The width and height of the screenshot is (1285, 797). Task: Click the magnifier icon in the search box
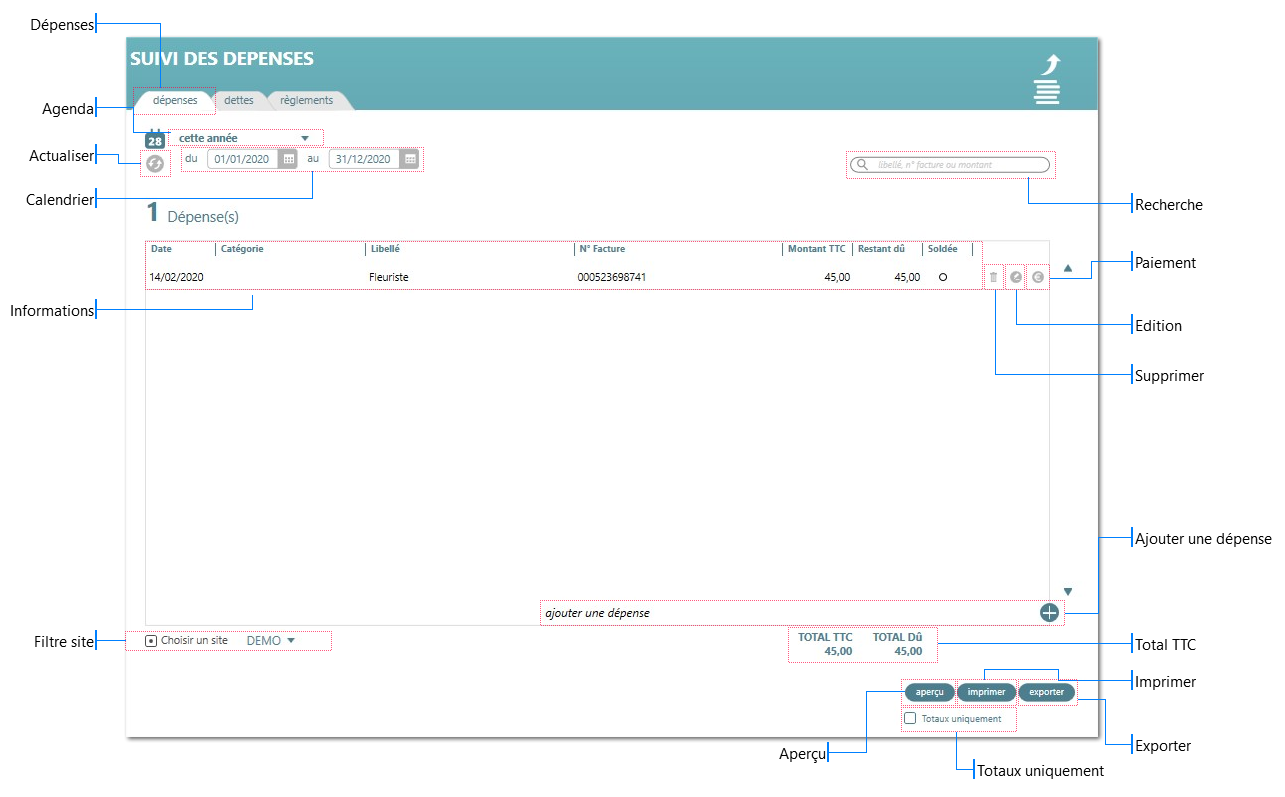pyautogui.click(x=861, y=165)
